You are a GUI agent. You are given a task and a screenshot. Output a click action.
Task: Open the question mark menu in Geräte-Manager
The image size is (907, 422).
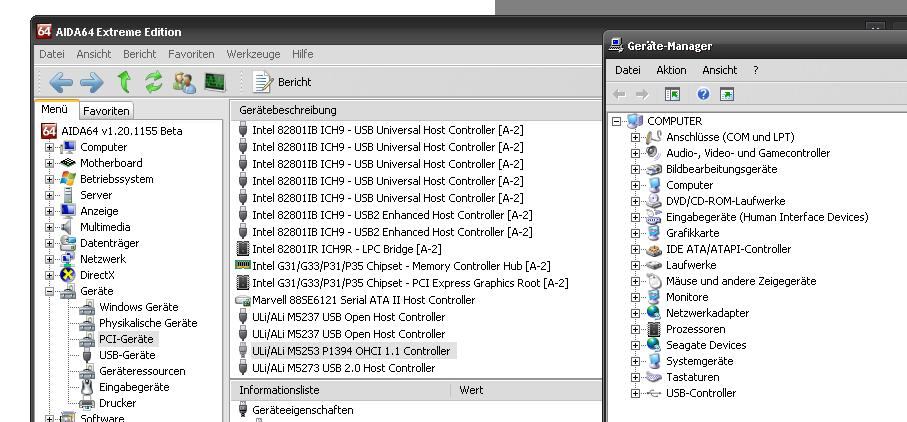(x=755, y=70)
